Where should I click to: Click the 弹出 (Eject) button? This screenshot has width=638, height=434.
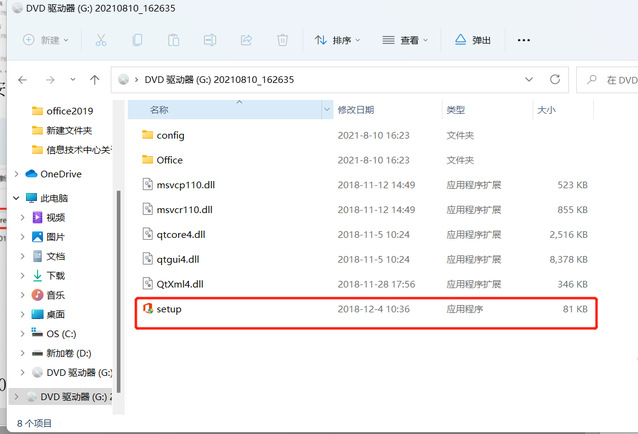pos(472,41)
